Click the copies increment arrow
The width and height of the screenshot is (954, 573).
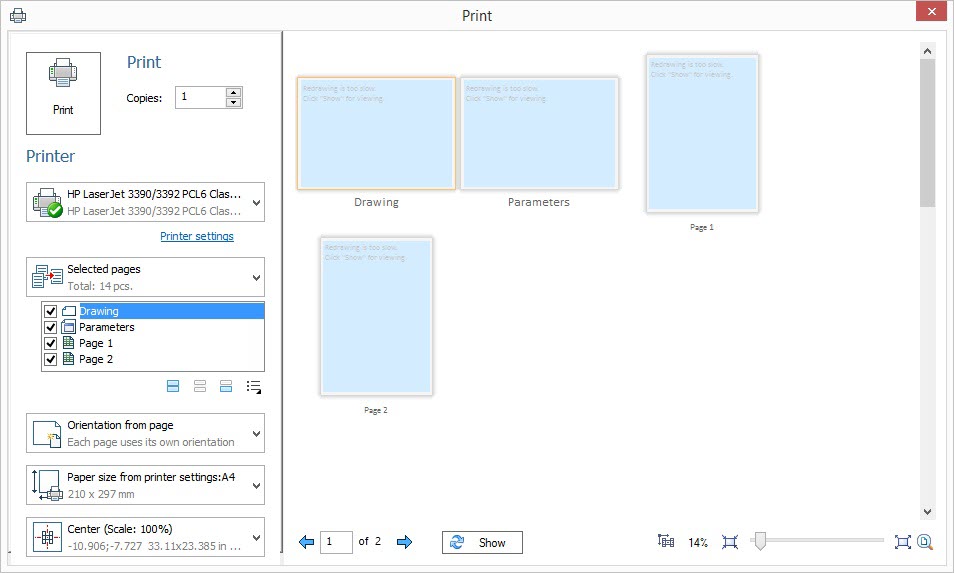[x=234, y=92]
